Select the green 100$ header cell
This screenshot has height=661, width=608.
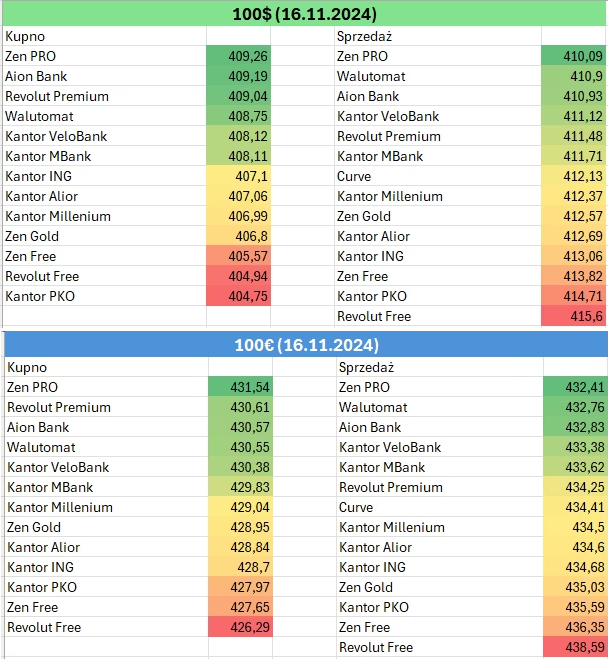[304, 14]
